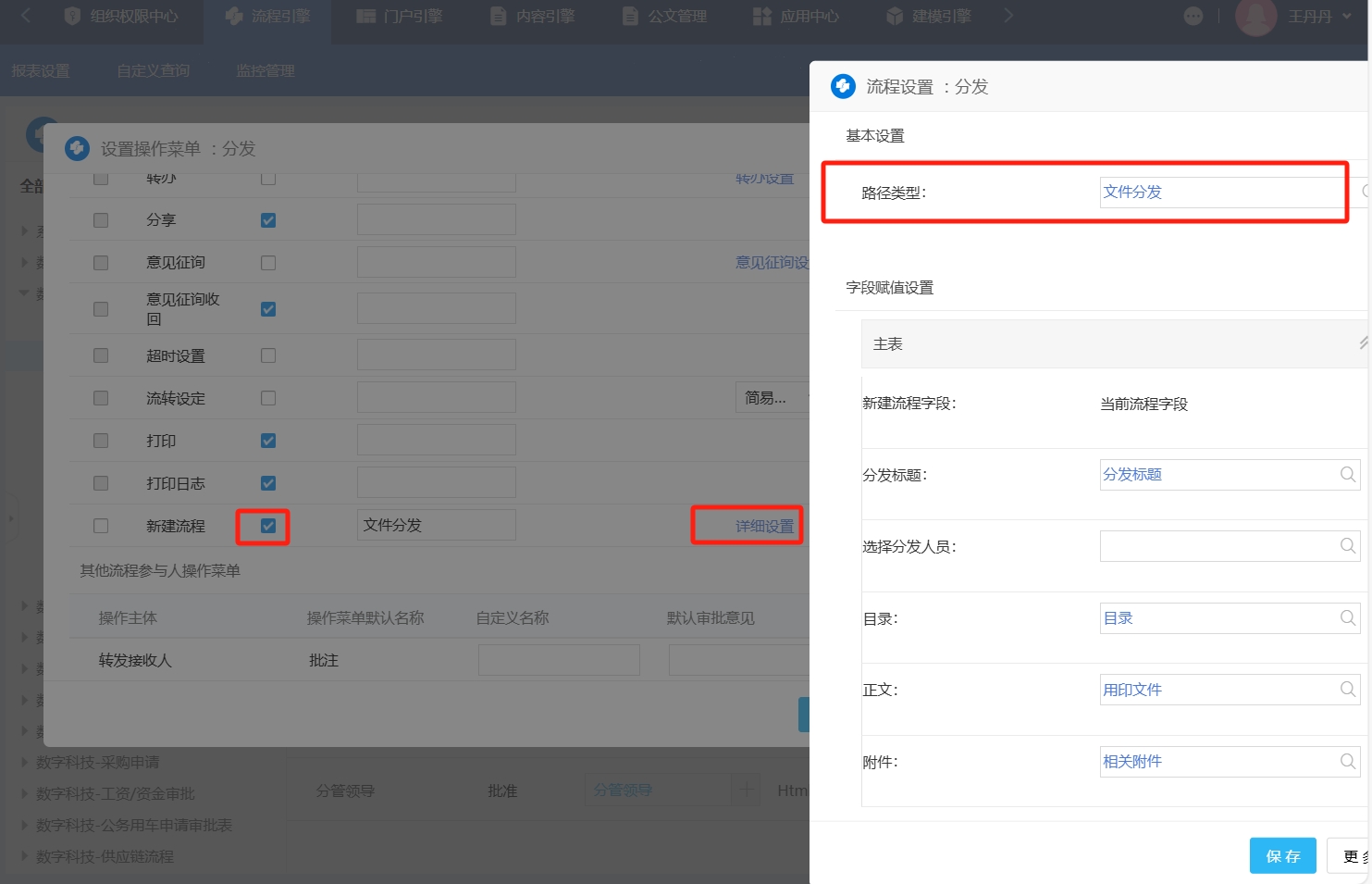The width and height of the screenshot is (1372, 884).
Task: Uncheck the 新建流程 enable checkbox
Action: tap(268, 526)
